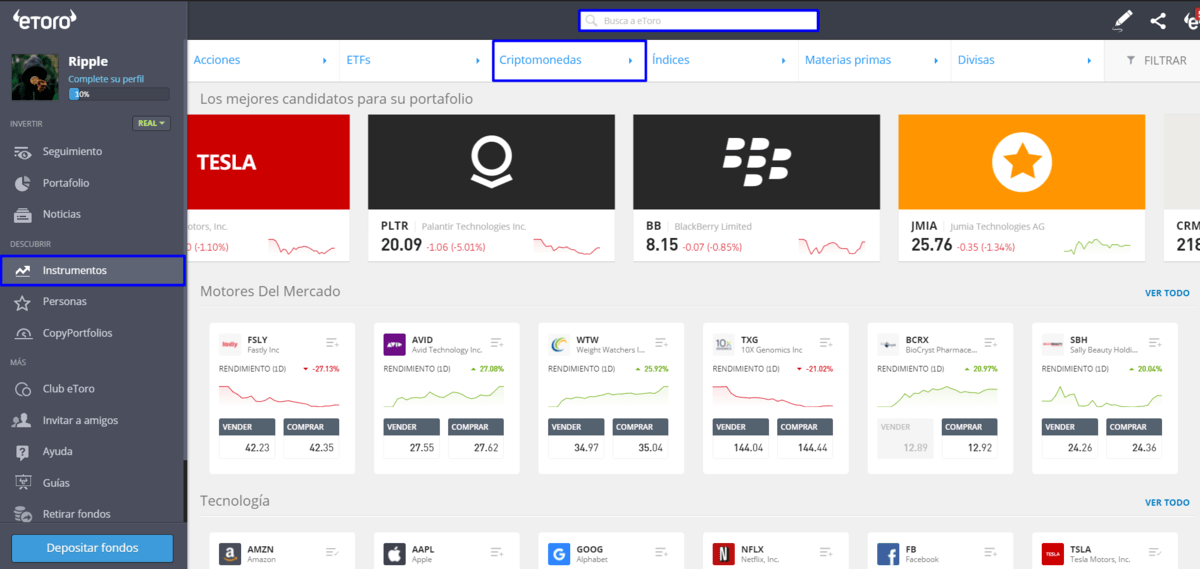Image resolution: width=1200 pixels, height=569 pixels.
Task: Select the Criptomonedas tab
Action: [568, 61]
